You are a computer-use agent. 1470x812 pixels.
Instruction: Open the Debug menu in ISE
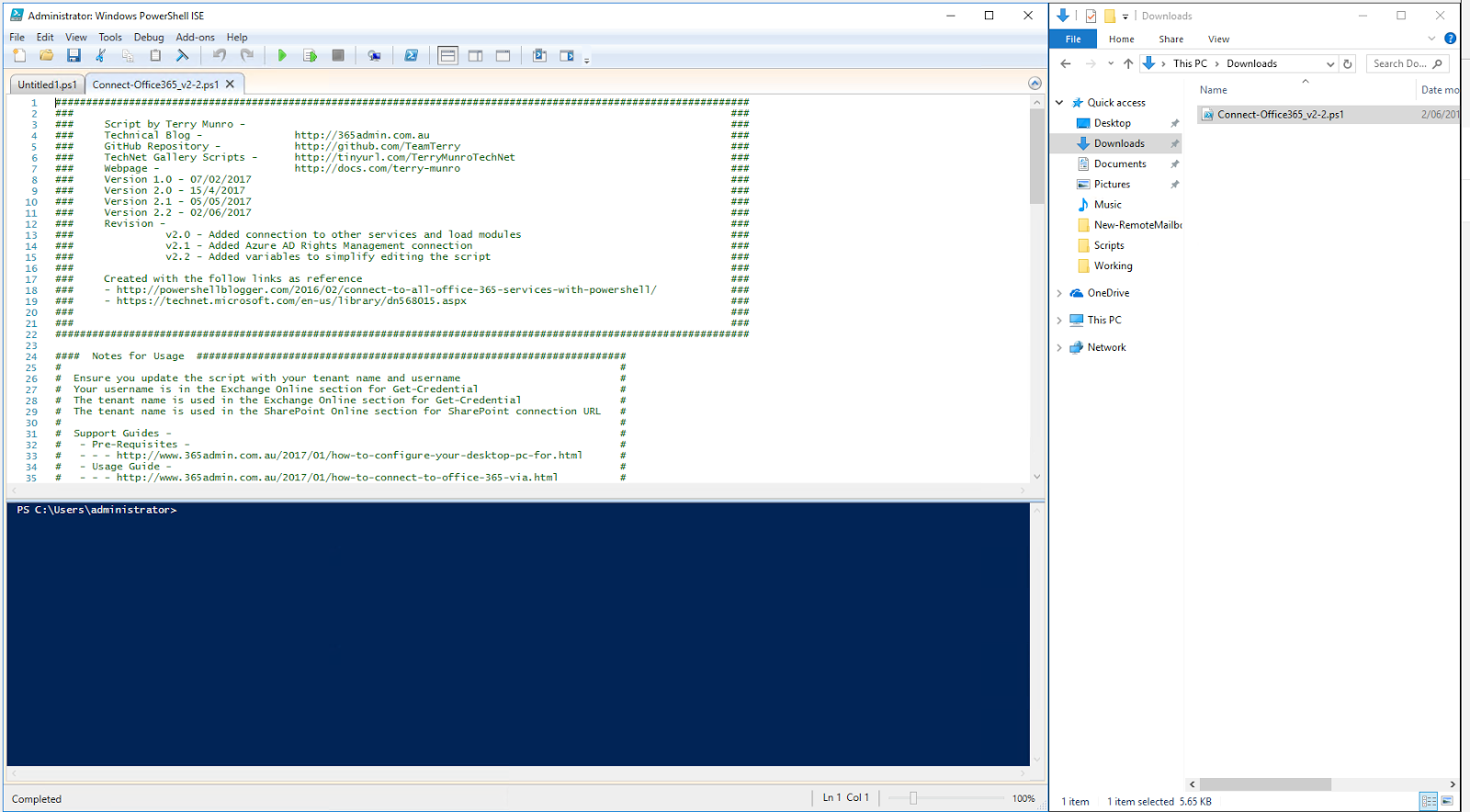pos(149,38)
